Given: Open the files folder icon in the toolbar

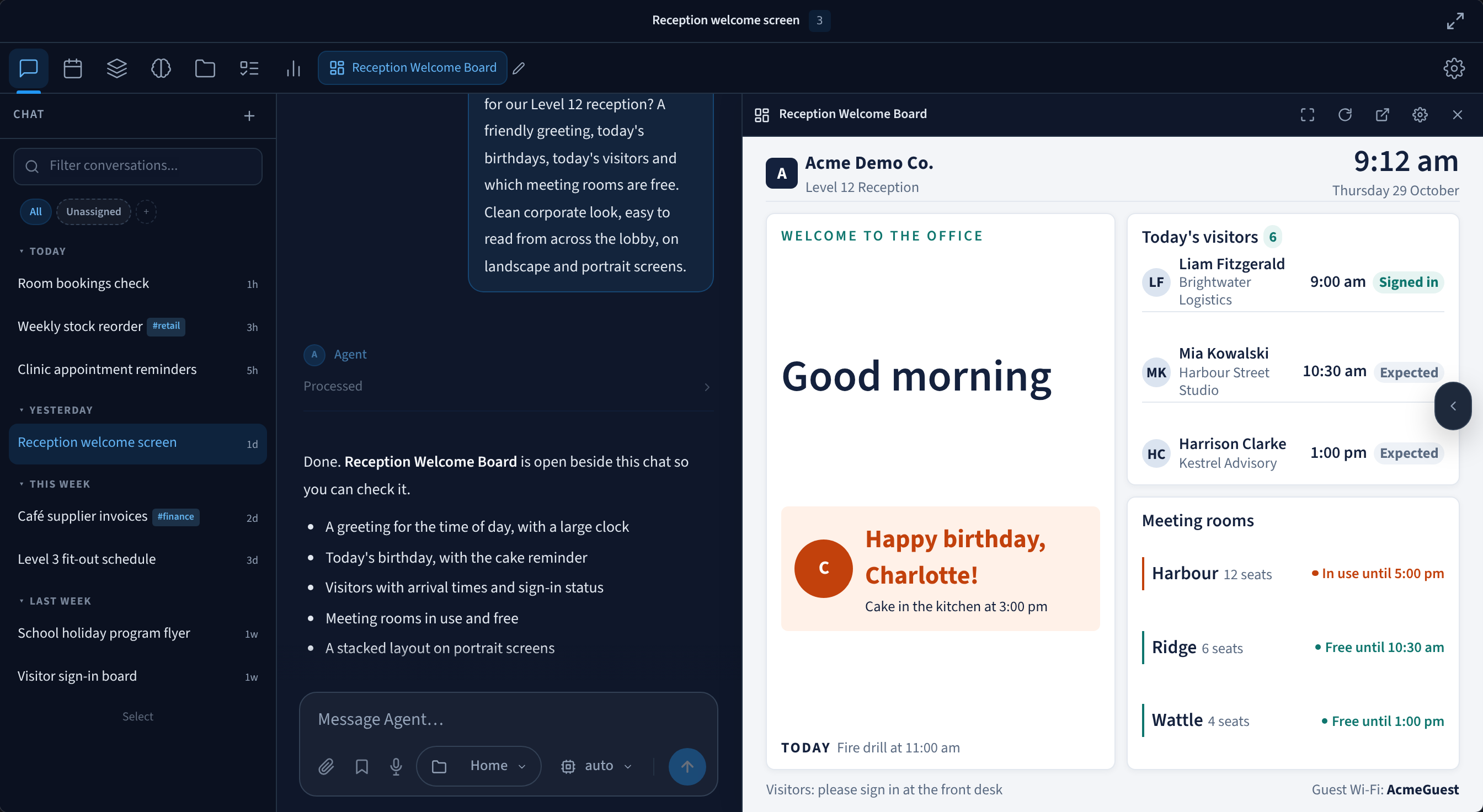Looking at the screenshot, I should 205,68.
